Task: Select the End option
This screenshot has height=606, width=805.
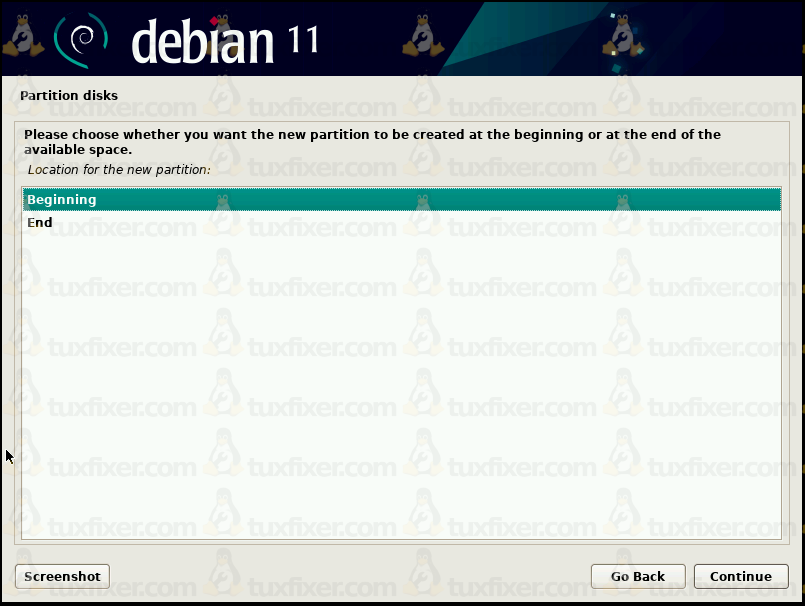Action: [401, 222]
